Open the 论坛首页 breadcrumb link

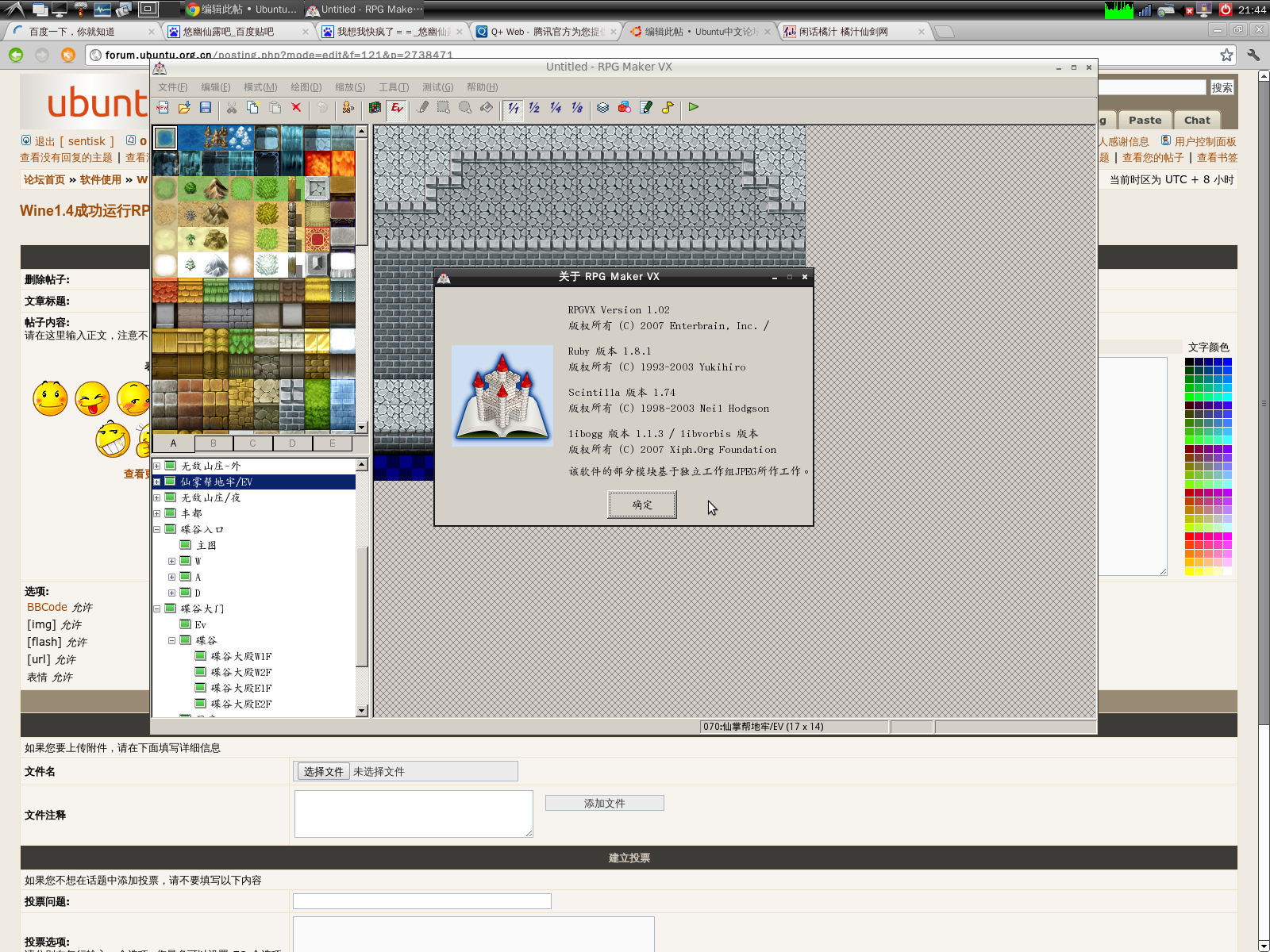pos(44,180)
